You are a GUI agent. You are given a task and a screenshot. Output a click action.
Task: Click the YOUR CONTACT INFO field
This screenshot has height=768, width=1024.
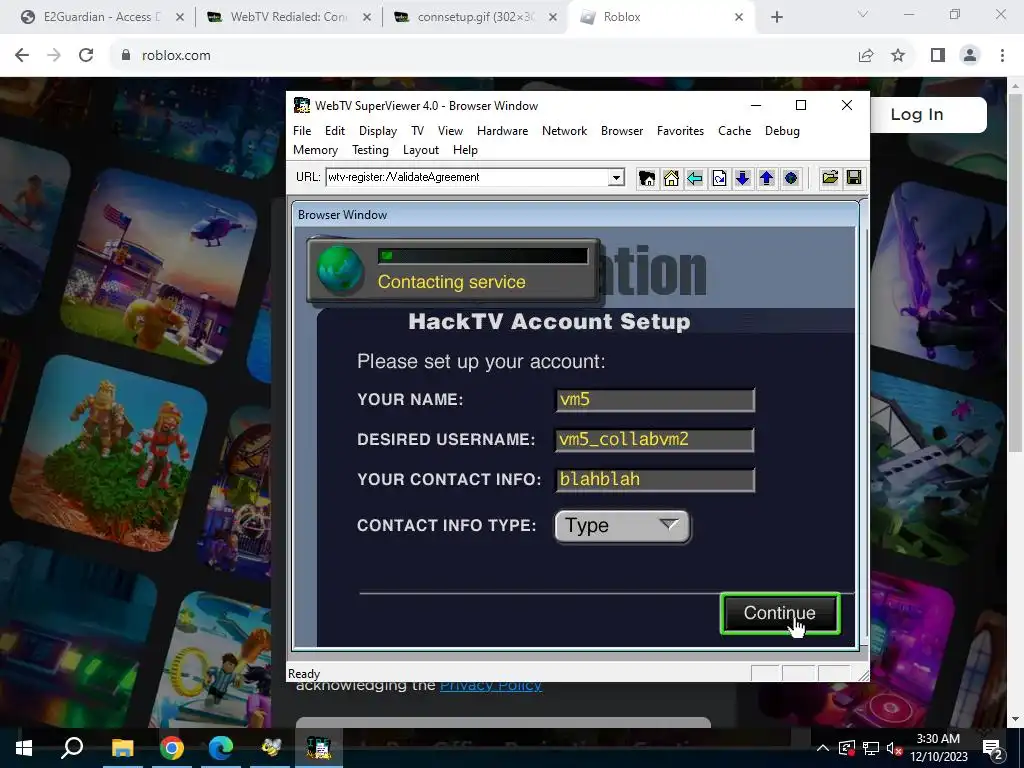click(x=655, y=479)
